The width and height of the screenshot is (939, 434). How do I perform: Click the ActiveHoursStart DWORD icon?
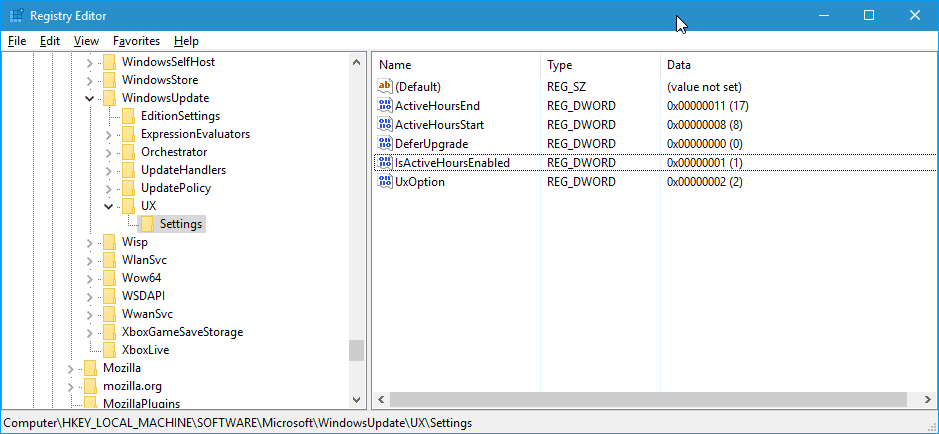pos(384,125)
